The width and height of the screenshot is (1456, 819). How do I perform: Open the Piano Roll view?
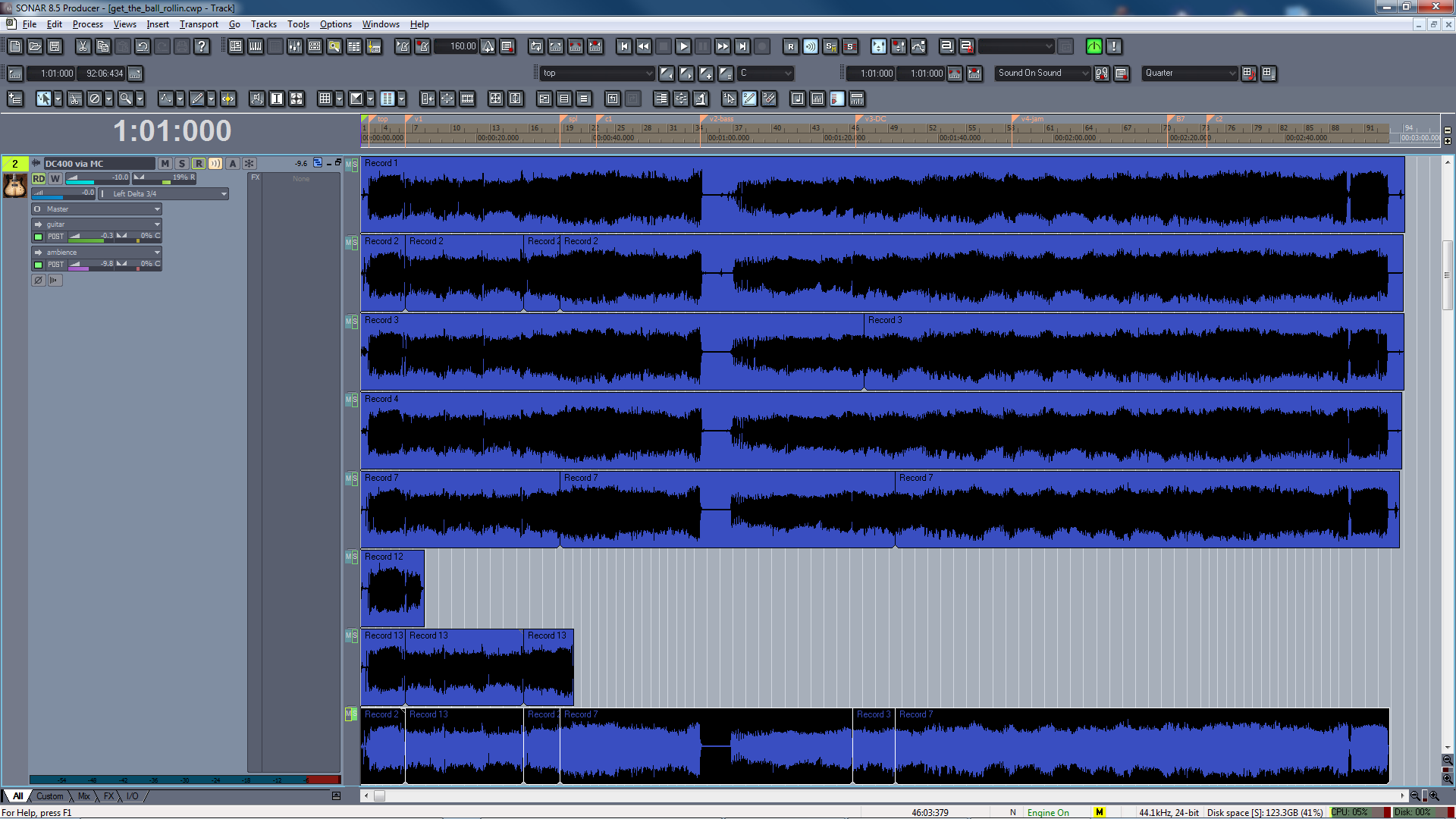coord(256,47)
